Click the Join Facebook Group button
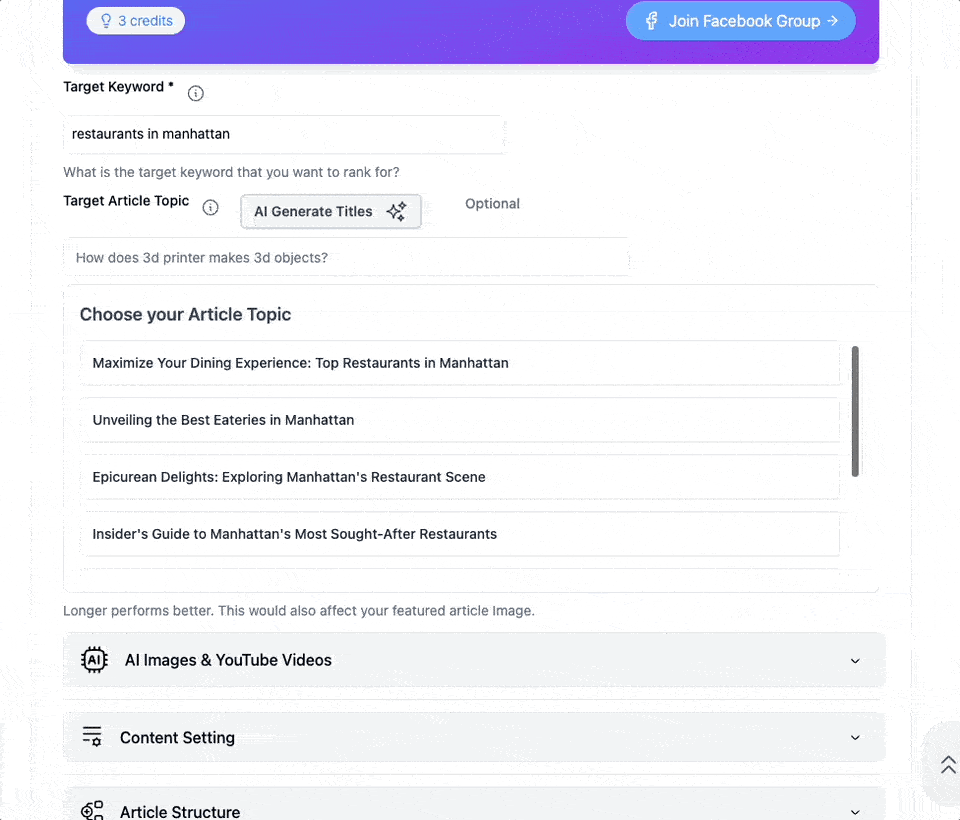960x820 pixels. pyautogui.click(x=740, y=20)
